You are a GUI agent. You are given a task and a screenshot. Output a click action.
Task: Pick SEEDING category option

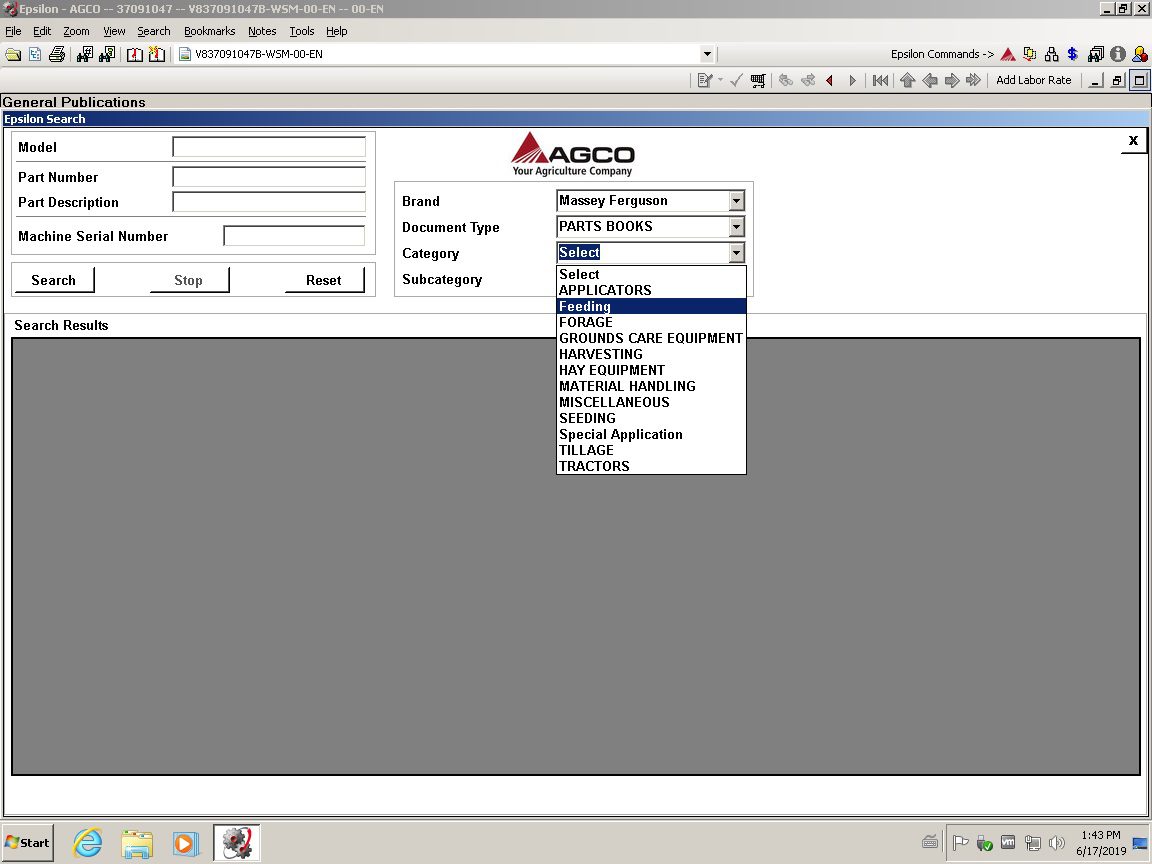tap(651, 418)
